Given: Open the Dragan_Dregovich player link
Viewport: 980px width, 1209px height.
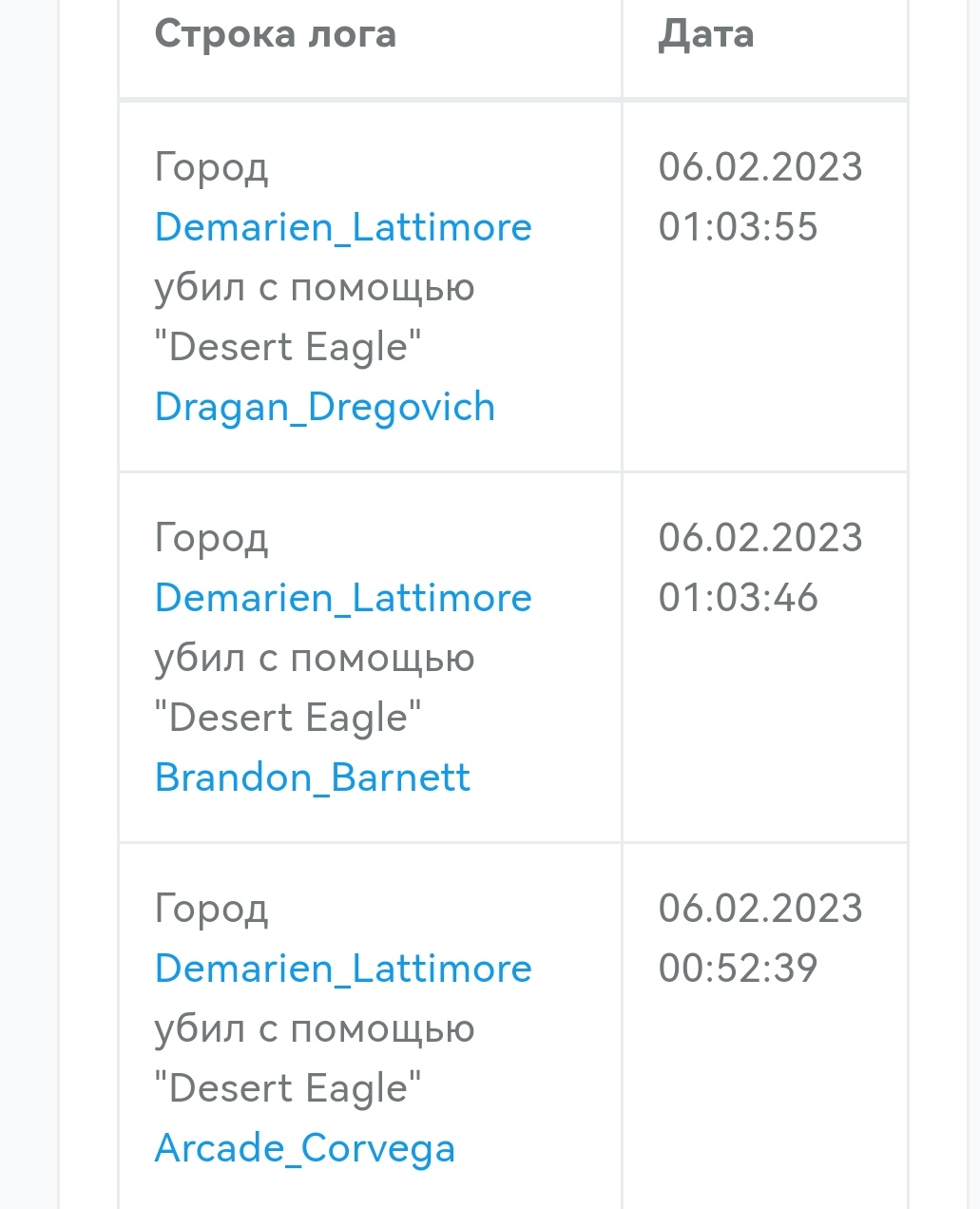Looking at the screenshot, I should (325, 407).
